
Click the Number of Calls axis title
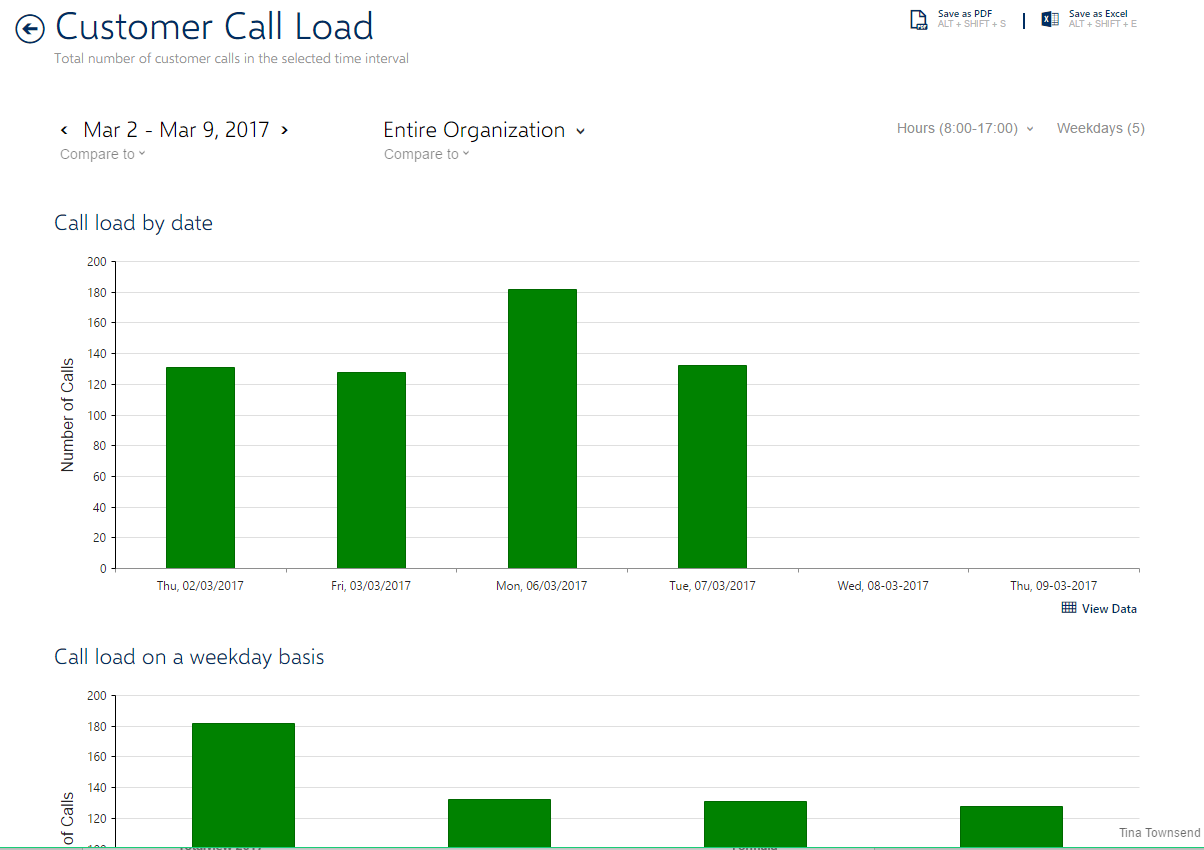(68, 415)
